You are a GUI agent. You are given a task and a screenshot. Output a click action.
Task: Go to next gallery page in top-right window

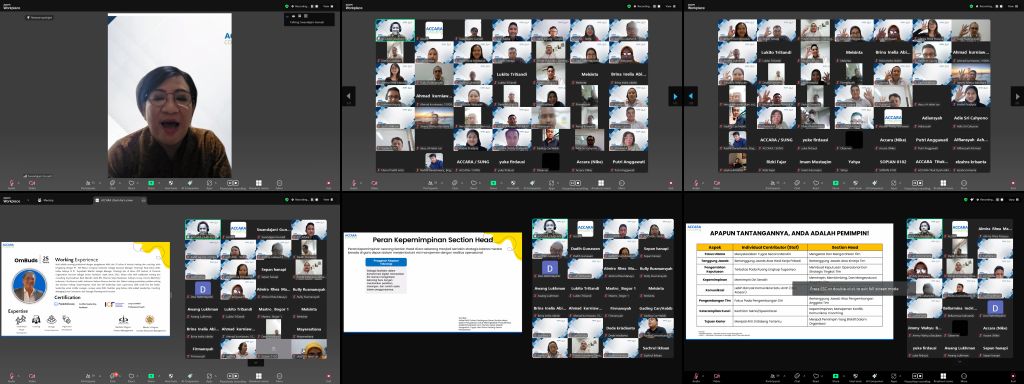[x=1017, y=96]
